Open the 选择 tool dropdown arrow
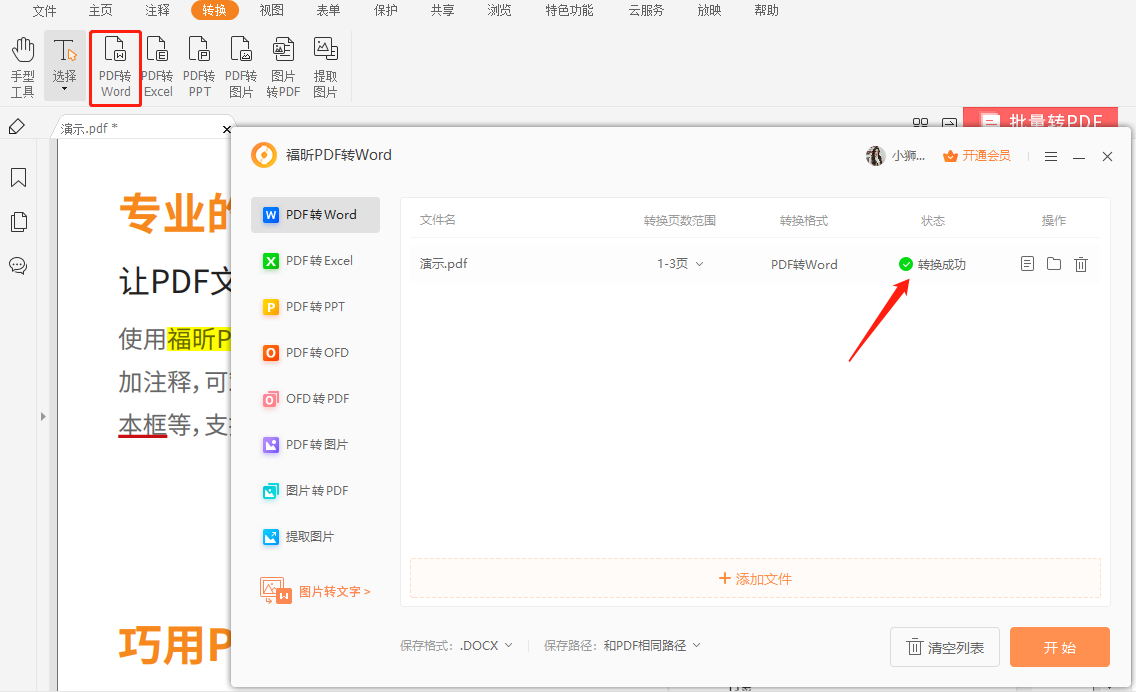The width and height of the screenshot is (1136, 692). pyautogui.click(x=64, y=89)
